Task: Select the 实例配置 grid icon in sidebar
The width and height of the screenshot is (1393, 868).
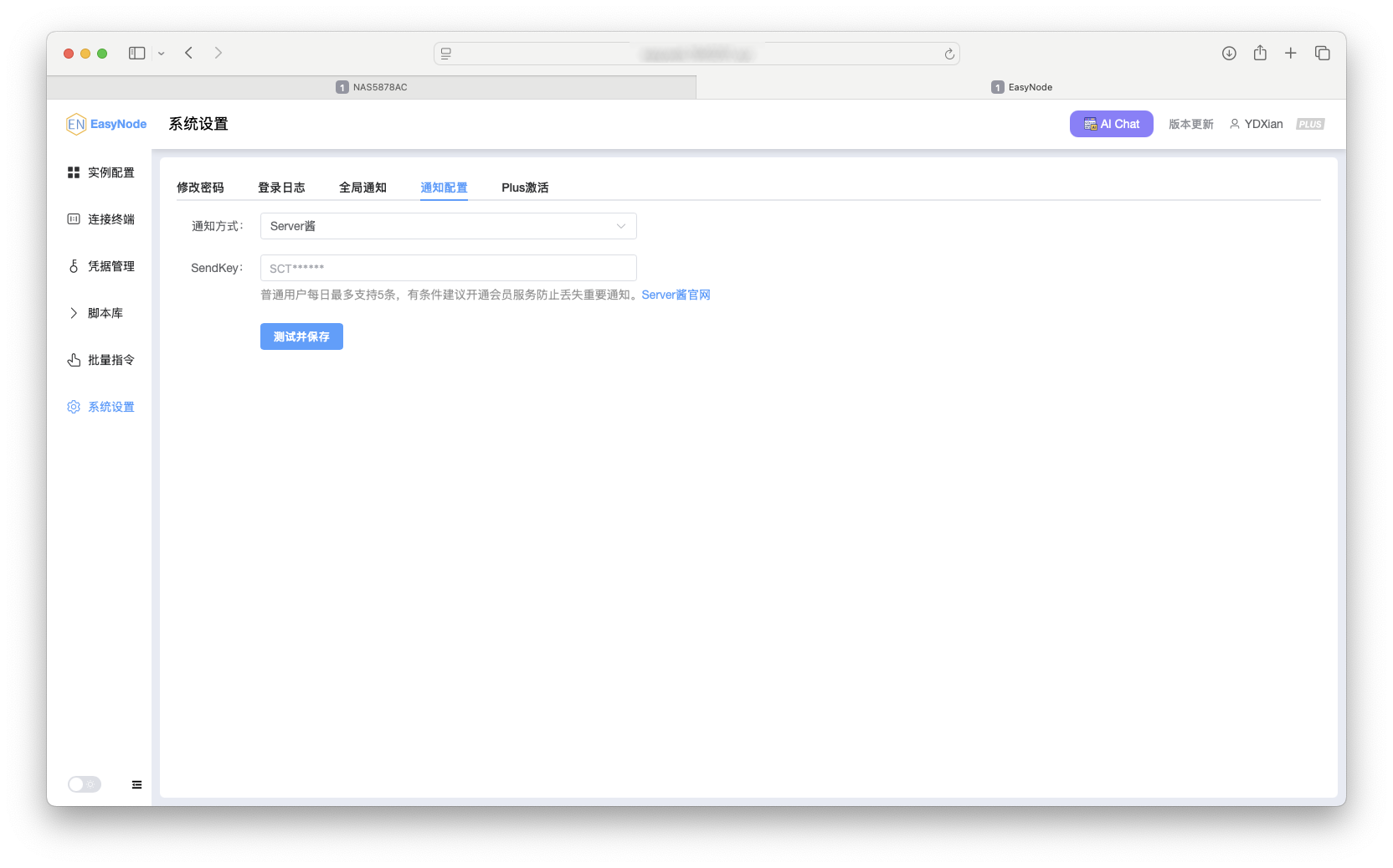Action: 73,172
